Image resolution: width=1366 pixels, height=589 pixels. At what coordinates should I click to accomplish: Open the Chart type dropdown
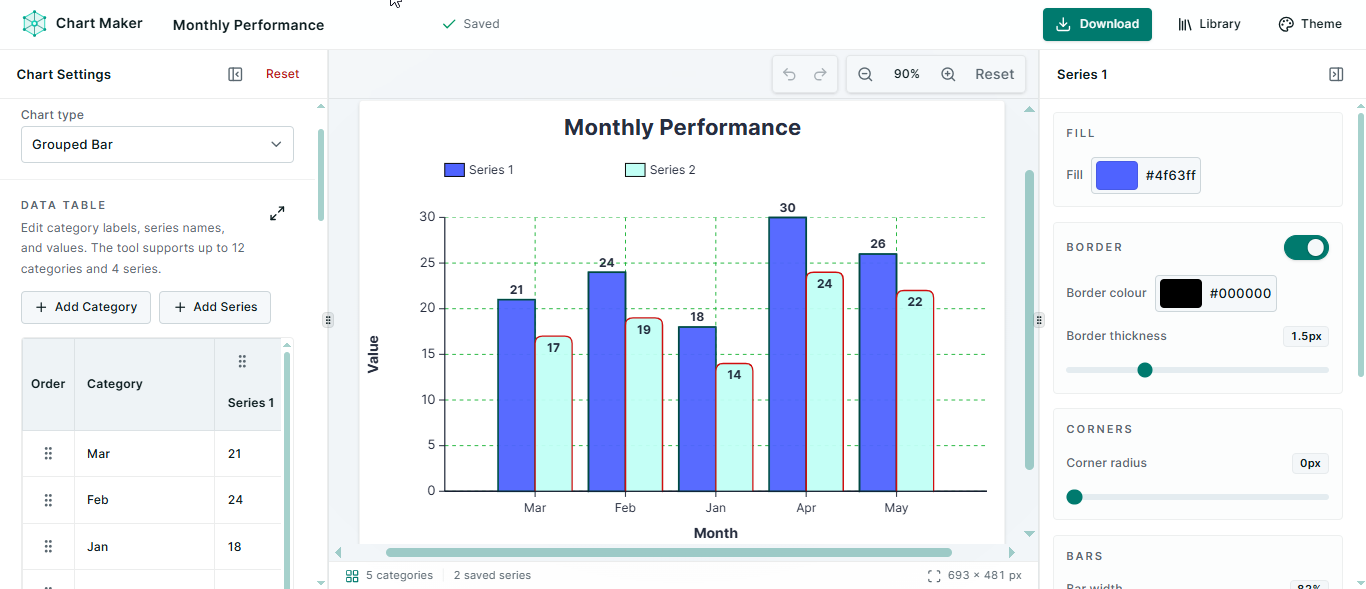click(157, 144)
